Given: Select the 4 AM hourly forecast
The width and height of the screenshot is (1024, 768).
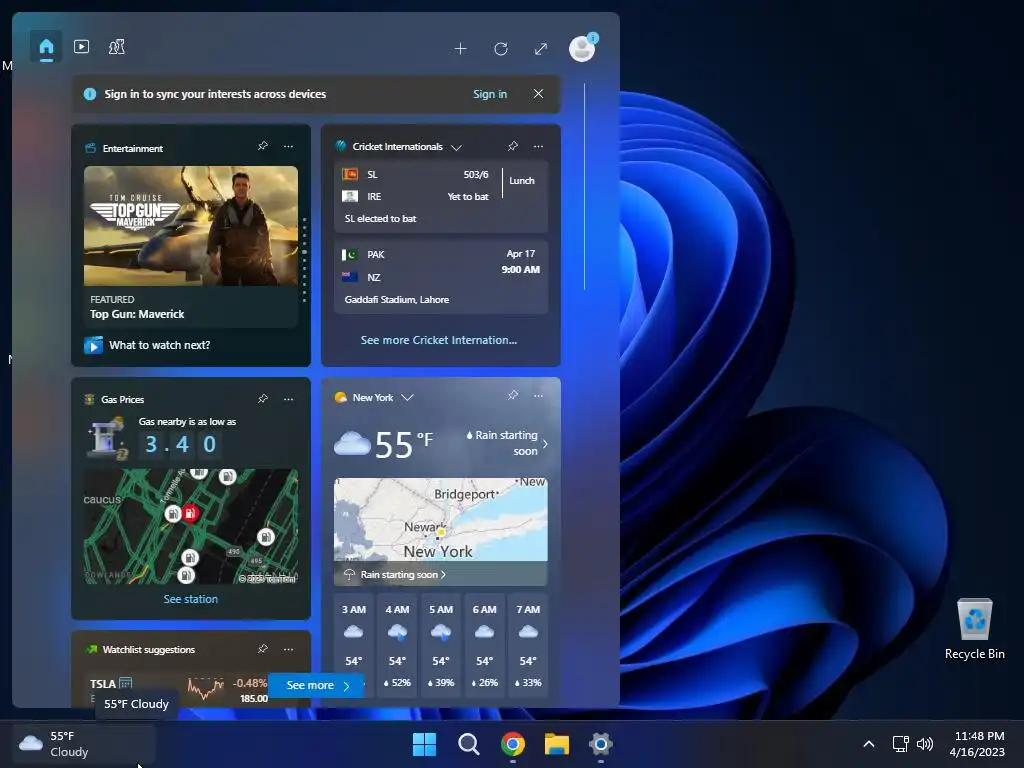Looking at the screenshot, I should (397, 645).
